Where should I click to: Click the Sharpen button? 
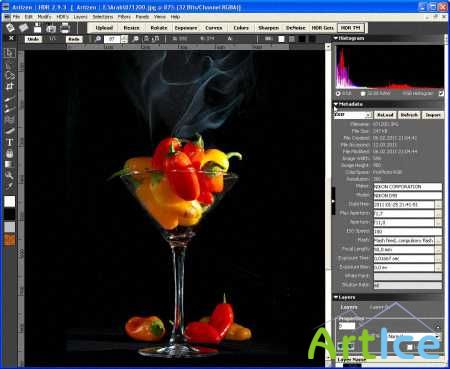[268, 28]
